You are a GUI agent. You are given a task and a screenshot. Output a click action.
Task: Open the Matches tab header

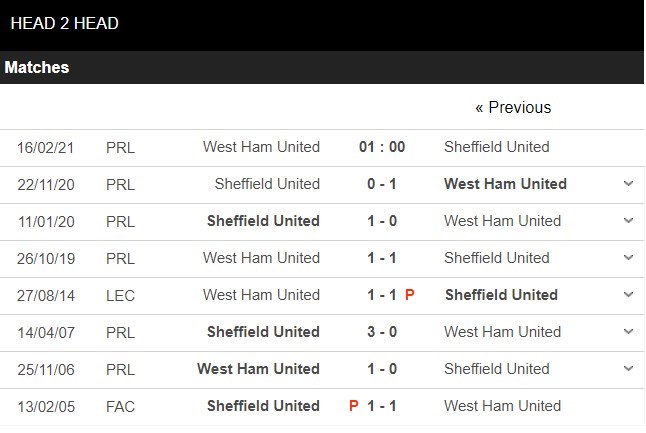tap(37, 68)
